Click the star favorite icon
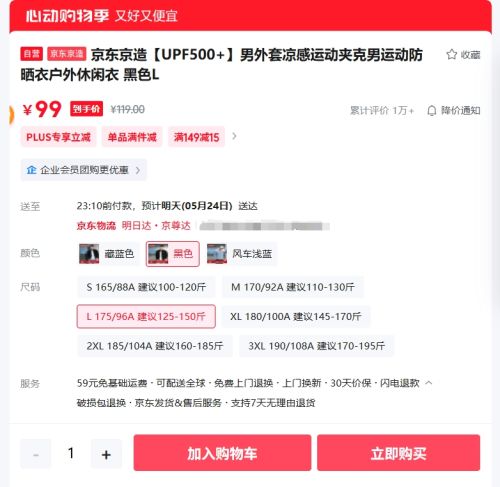Screen dimensions: 500x487 coord(452,54)
